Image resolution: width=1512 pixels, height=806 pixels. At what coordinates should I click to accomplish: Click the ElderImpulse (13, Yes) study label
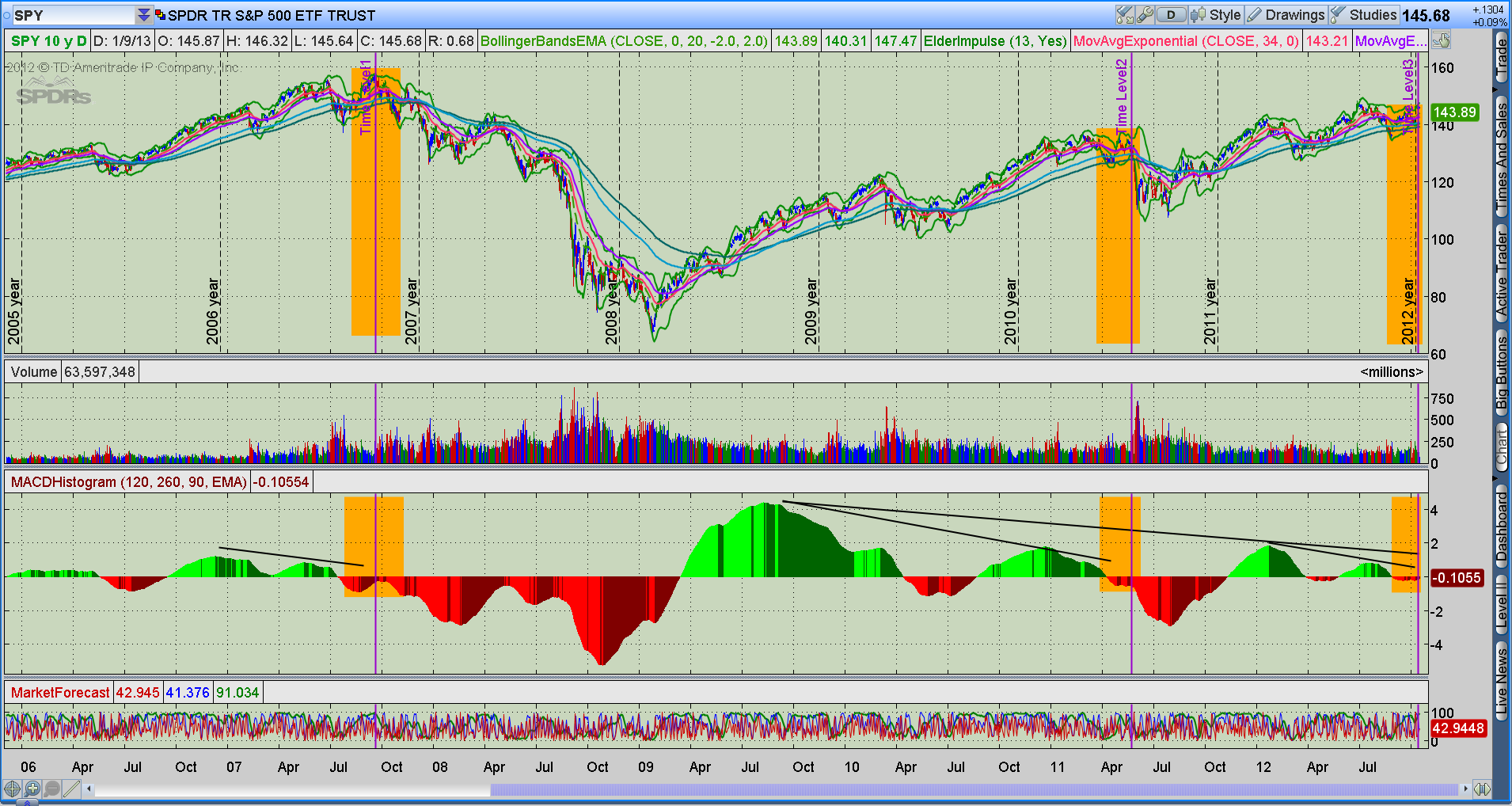click(995, 41)
